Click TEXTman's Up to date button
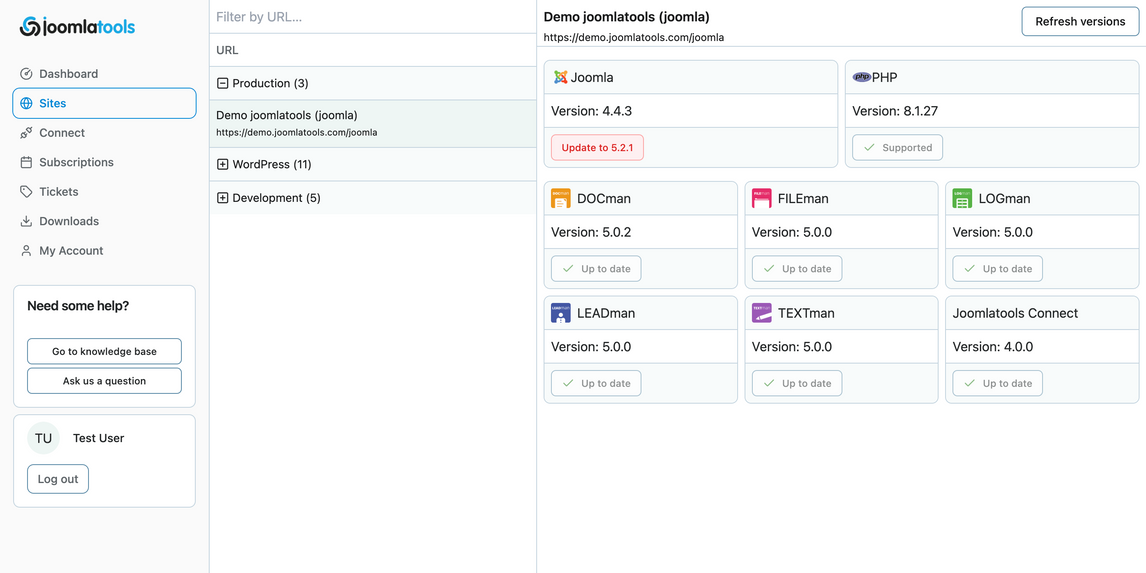Viewport: 1146px width, 573px height. coord(797,383)
